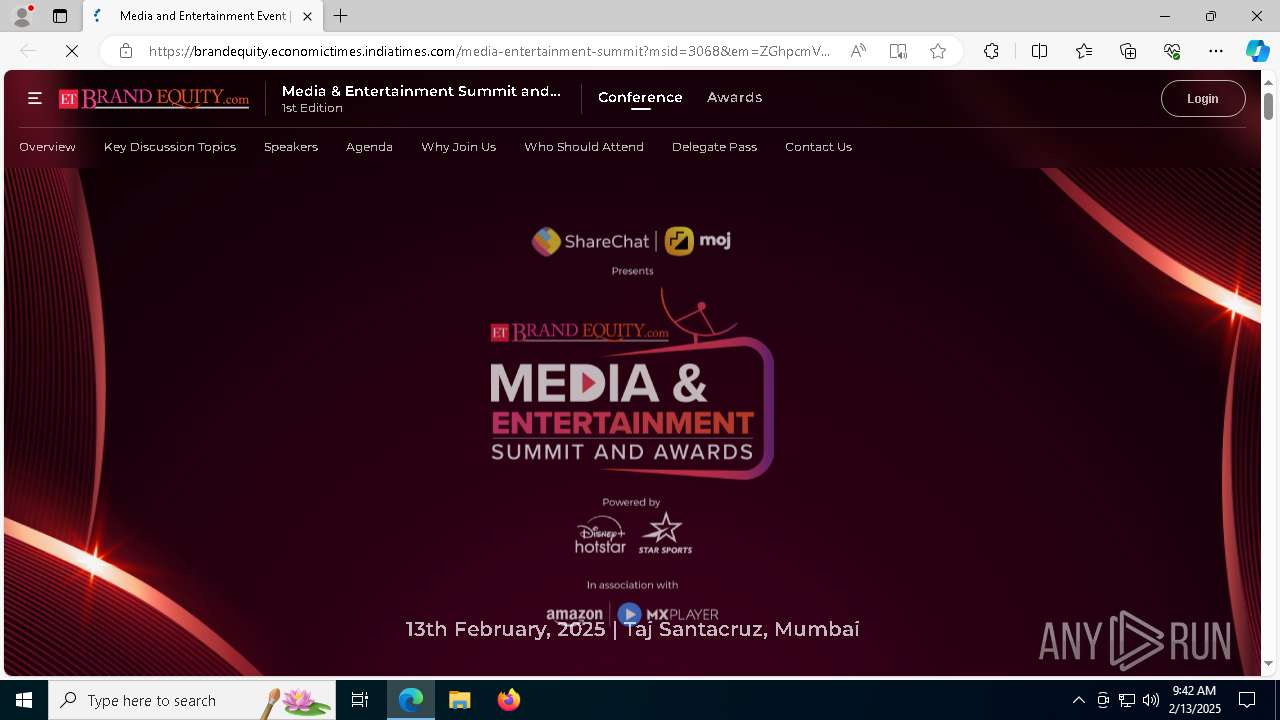Toggle Split screen view
Viewport: 1280px width, 720px height.
click(1039, 51)
